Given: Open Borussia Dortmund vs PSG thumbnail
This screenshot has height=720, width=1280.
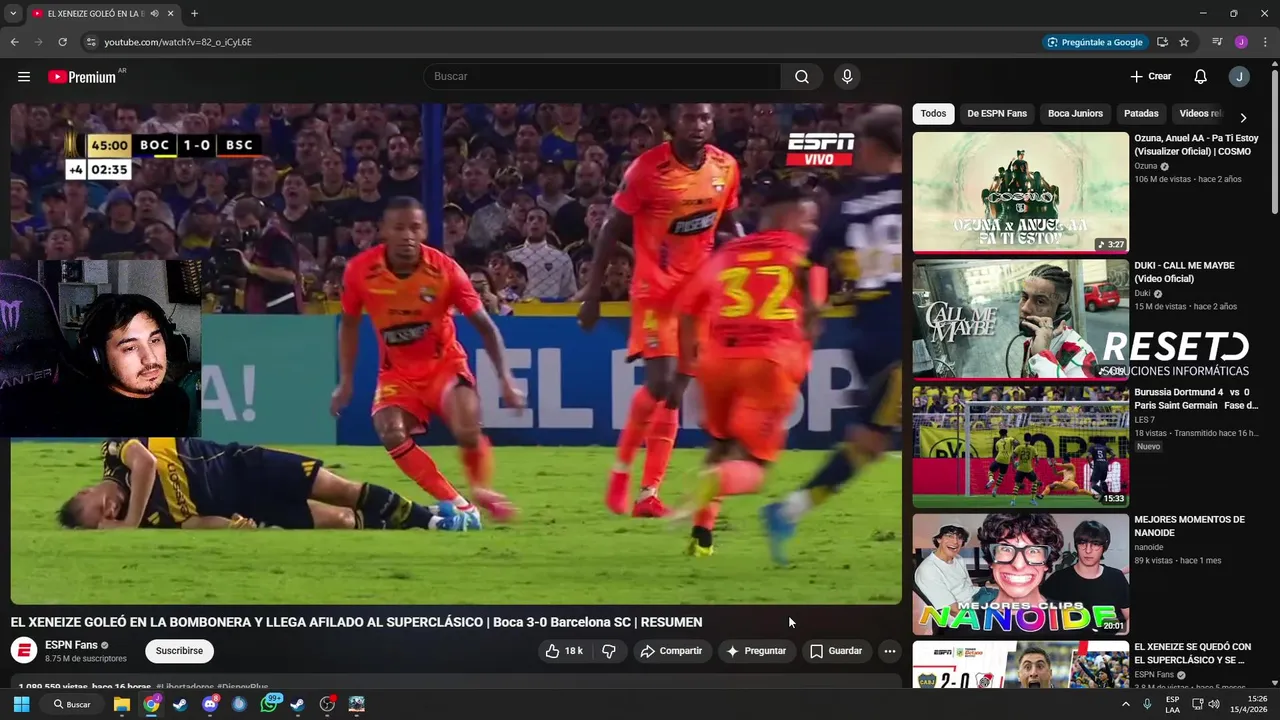Looking at the screenshot, I should [1020, 447].
